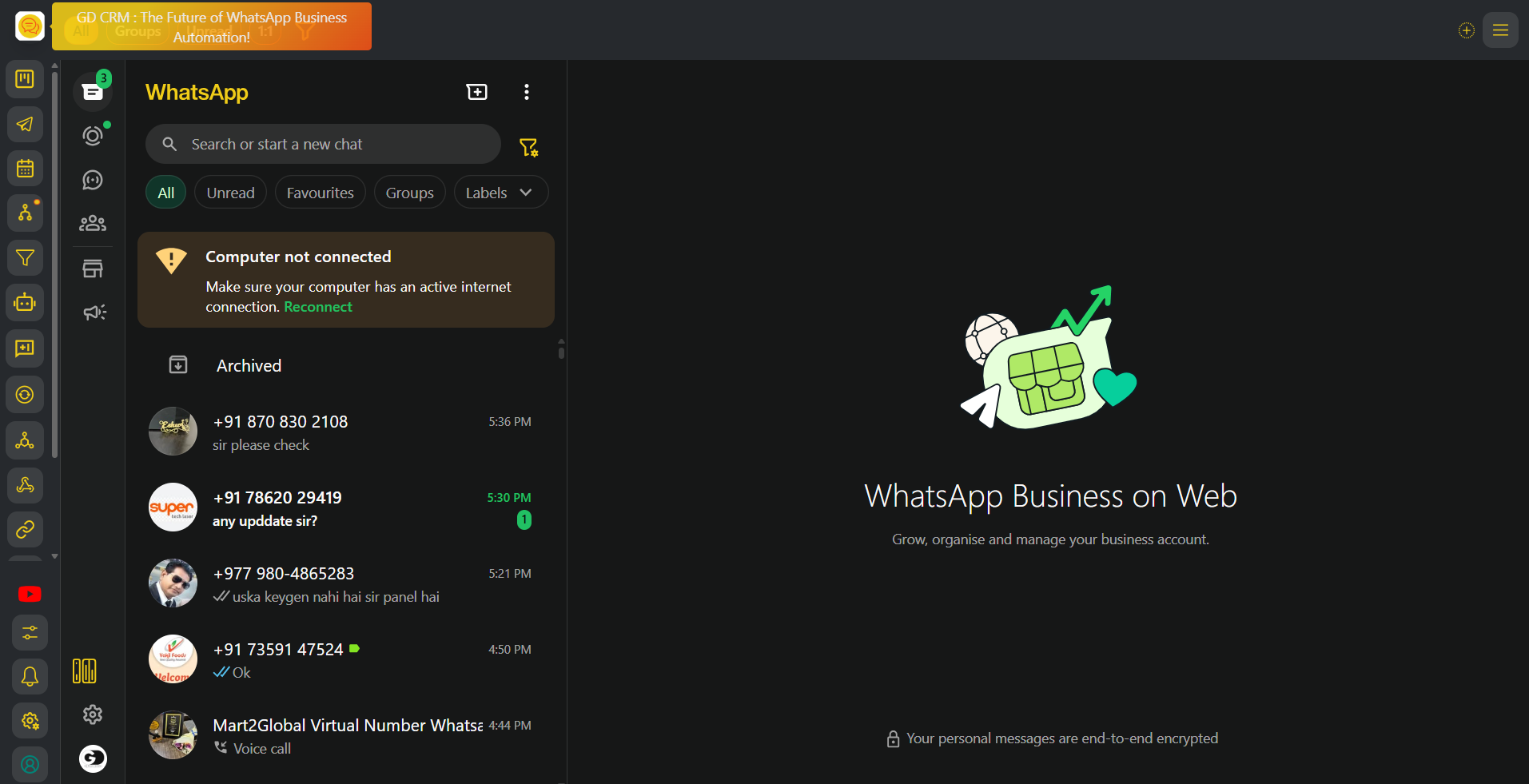Open Mart2Global Virtual Number chat
Viewport: 1529px width, 784px height.
coord(345,736)
